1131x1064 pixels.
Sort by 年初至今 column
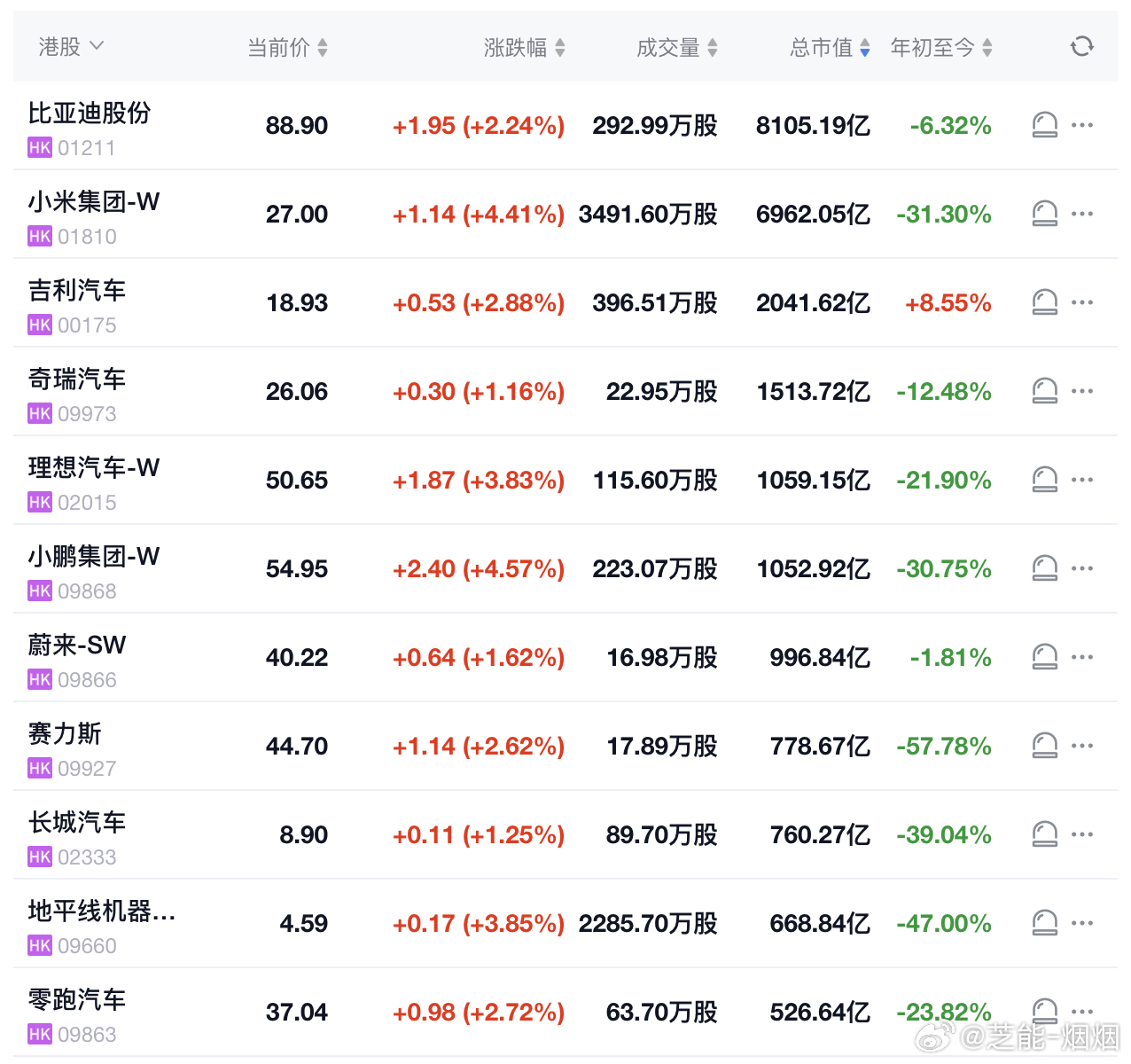941,47
